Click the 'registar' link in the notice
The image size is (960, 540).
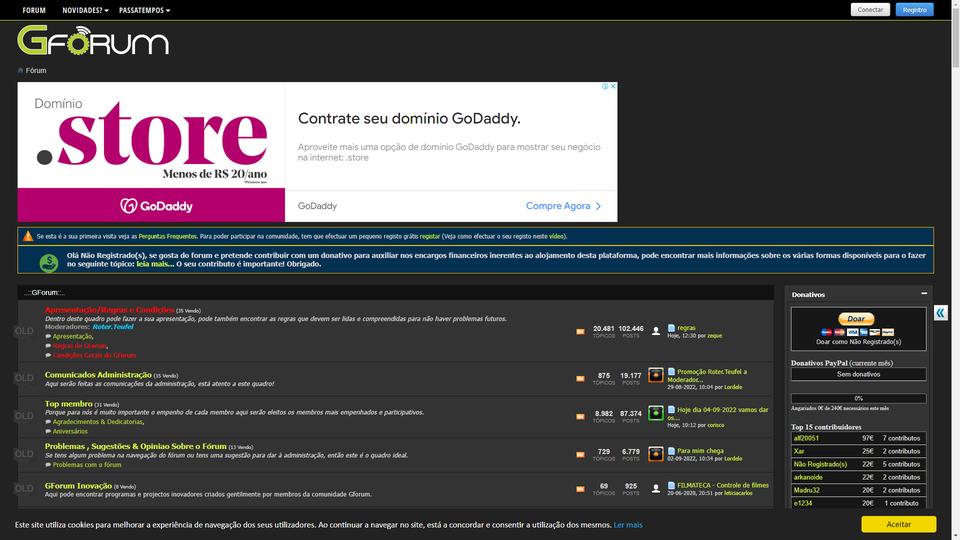[x=430, y=236]
